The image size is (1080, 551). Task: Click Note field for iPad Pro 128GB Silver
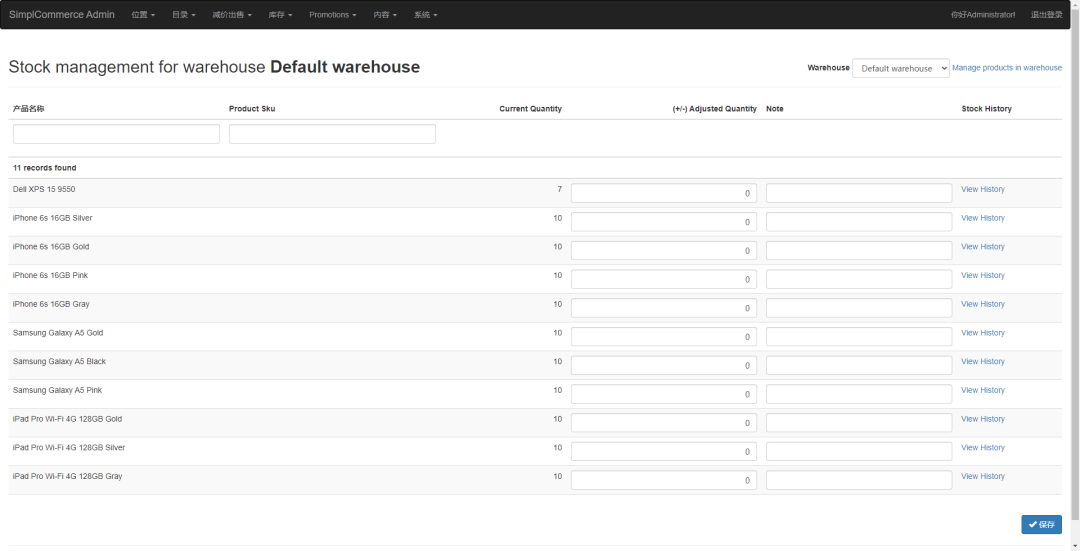point(860,452)
